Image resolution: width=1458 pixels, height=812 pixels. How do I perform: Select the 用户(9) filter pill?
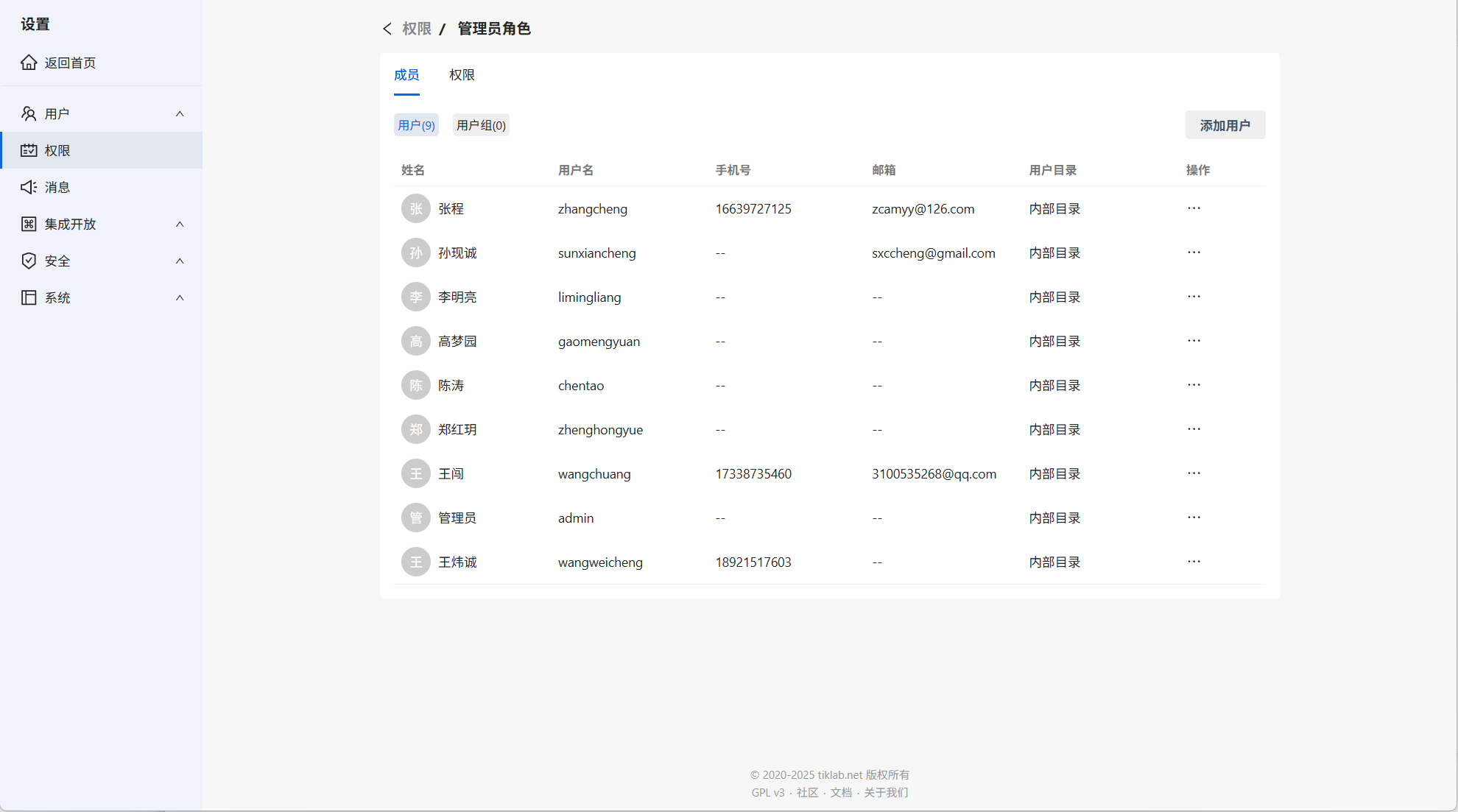point(416,125)
